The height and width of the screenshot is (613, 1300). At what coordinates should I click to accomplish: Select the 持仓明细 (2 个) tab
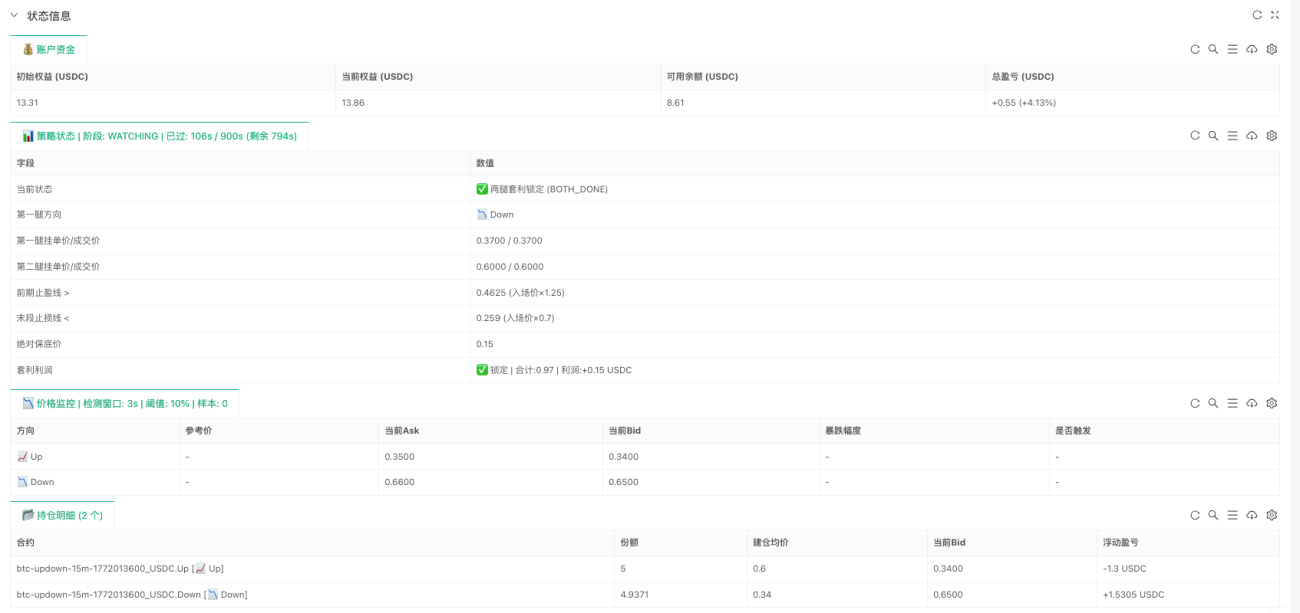63,515
